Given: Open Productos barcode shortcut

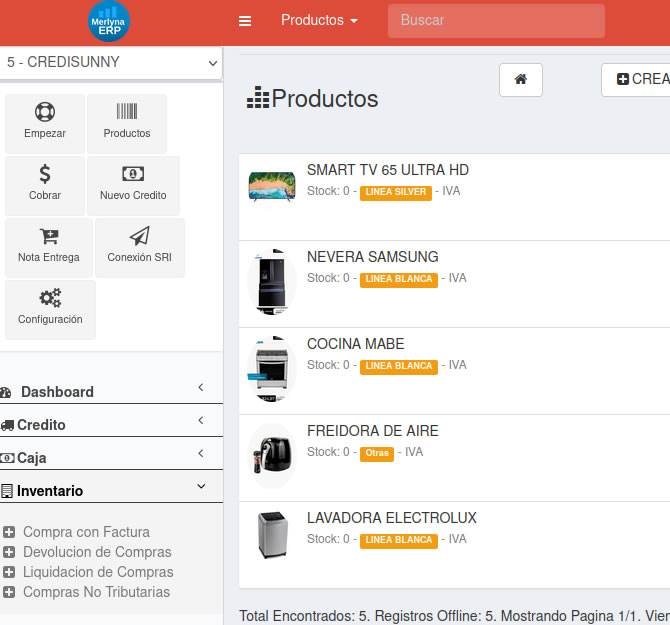Looking at the screenshot, I should [127, 112].
